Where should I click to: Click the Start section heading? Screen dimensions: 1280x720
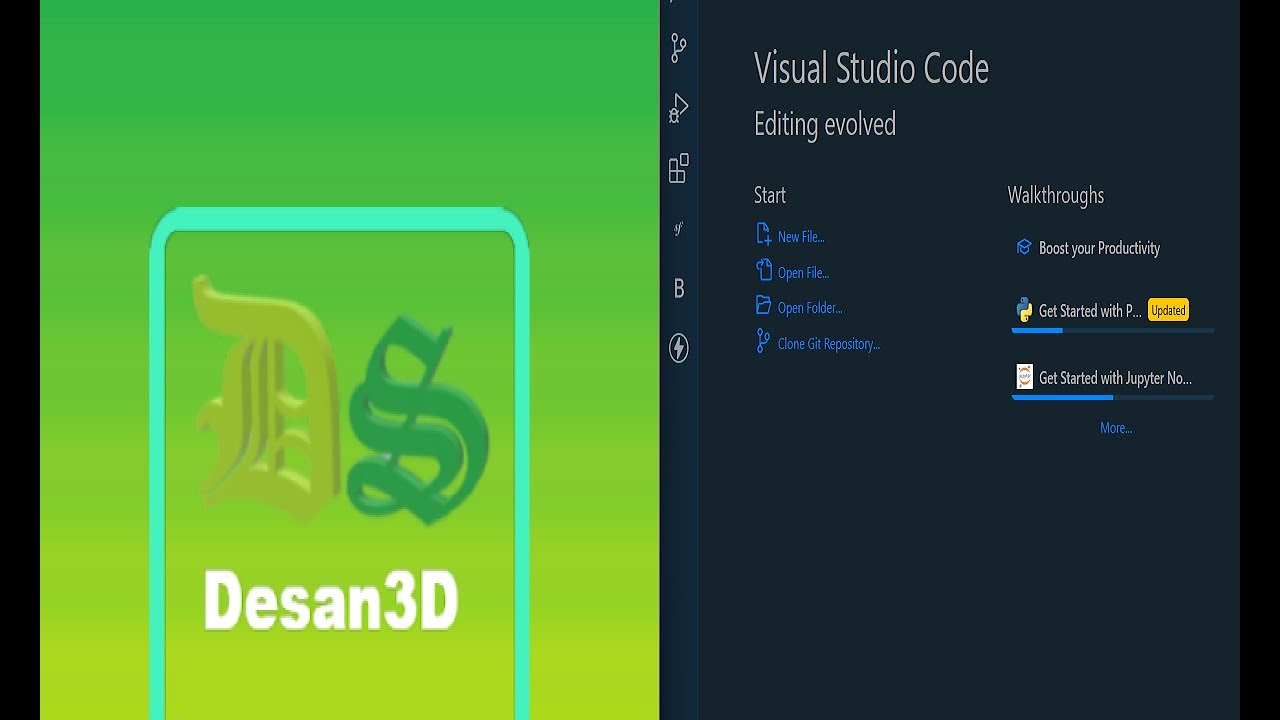[x=770, y=195]
